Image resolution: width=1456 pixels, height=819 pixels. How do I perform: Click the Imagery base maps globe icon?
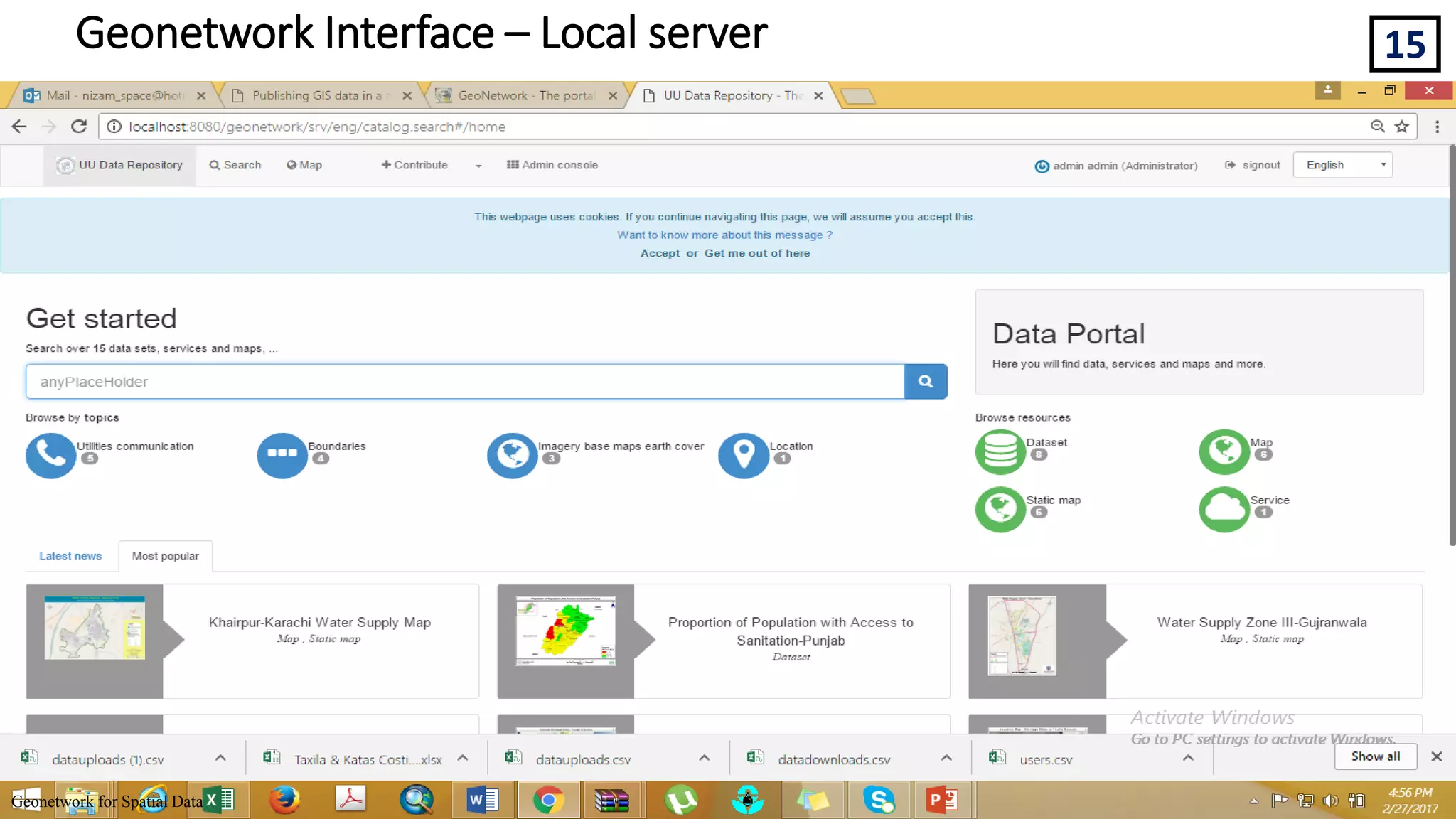512,456
